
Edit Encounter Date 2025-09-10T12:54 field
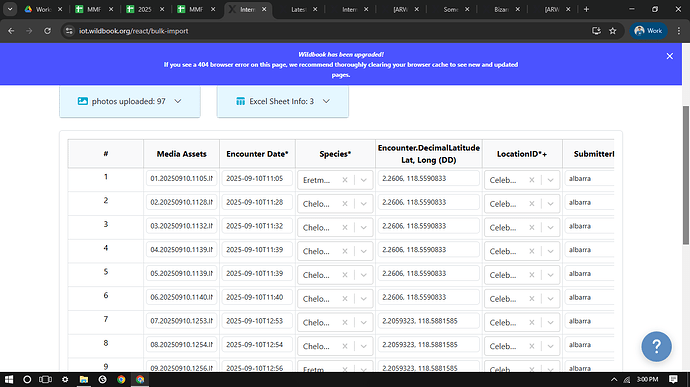tap(257, 345)
